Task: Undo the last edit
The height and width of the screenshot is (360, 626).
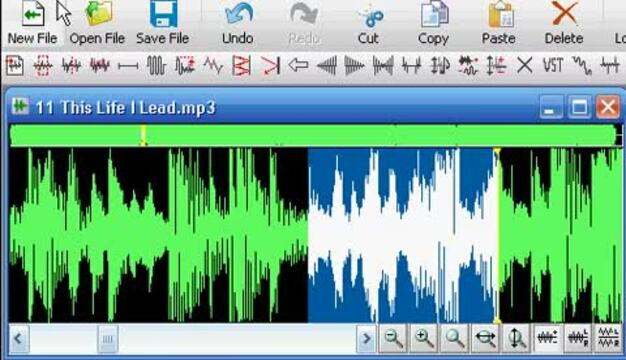Action: pos(238,23)
